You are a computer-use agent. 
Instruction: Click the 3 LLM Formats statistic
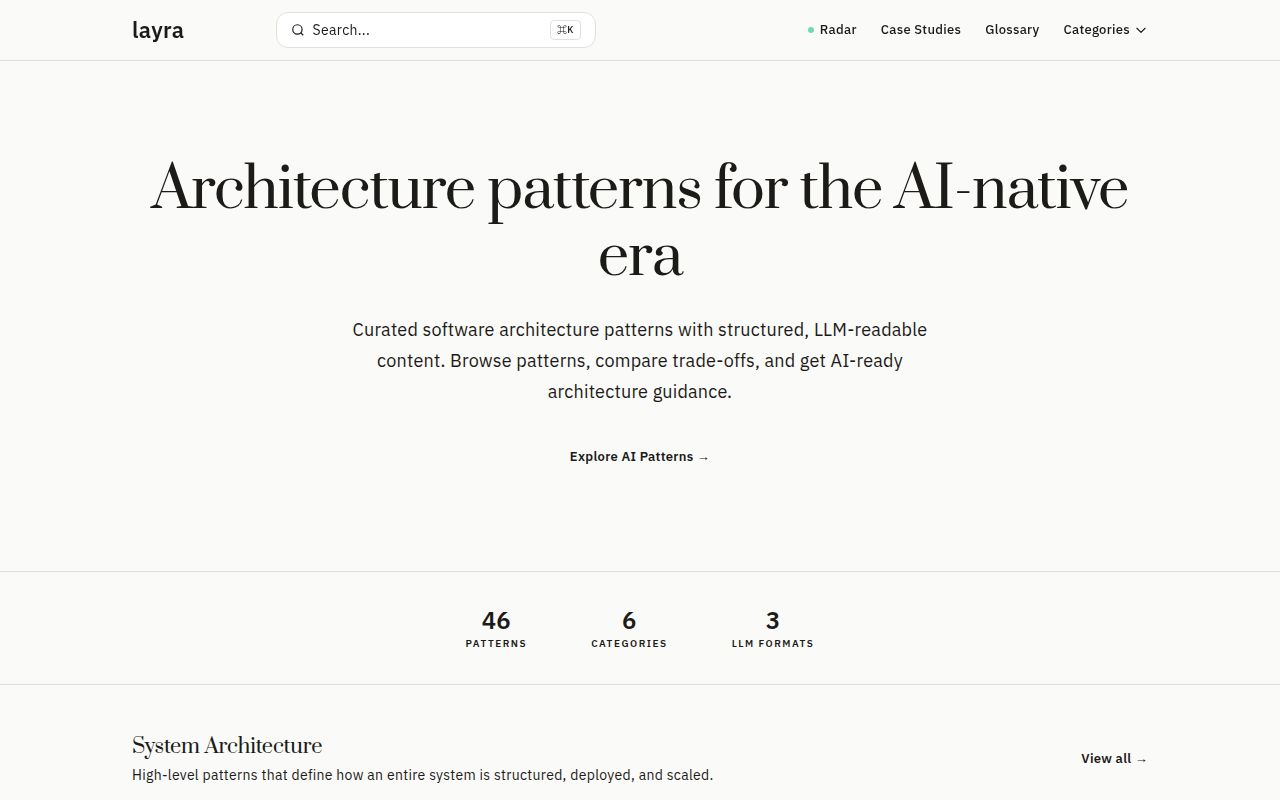[772, 629]
